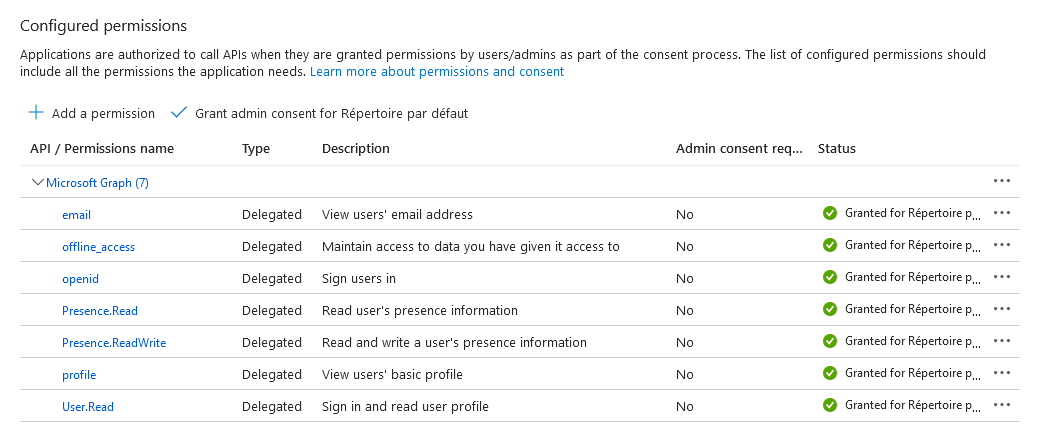
Task: Open Learn more about permissions and consent
Action: (437, 72)
